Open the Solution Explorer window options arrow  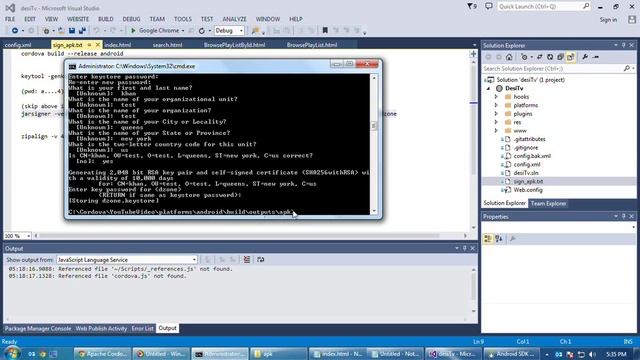(616, 45)
